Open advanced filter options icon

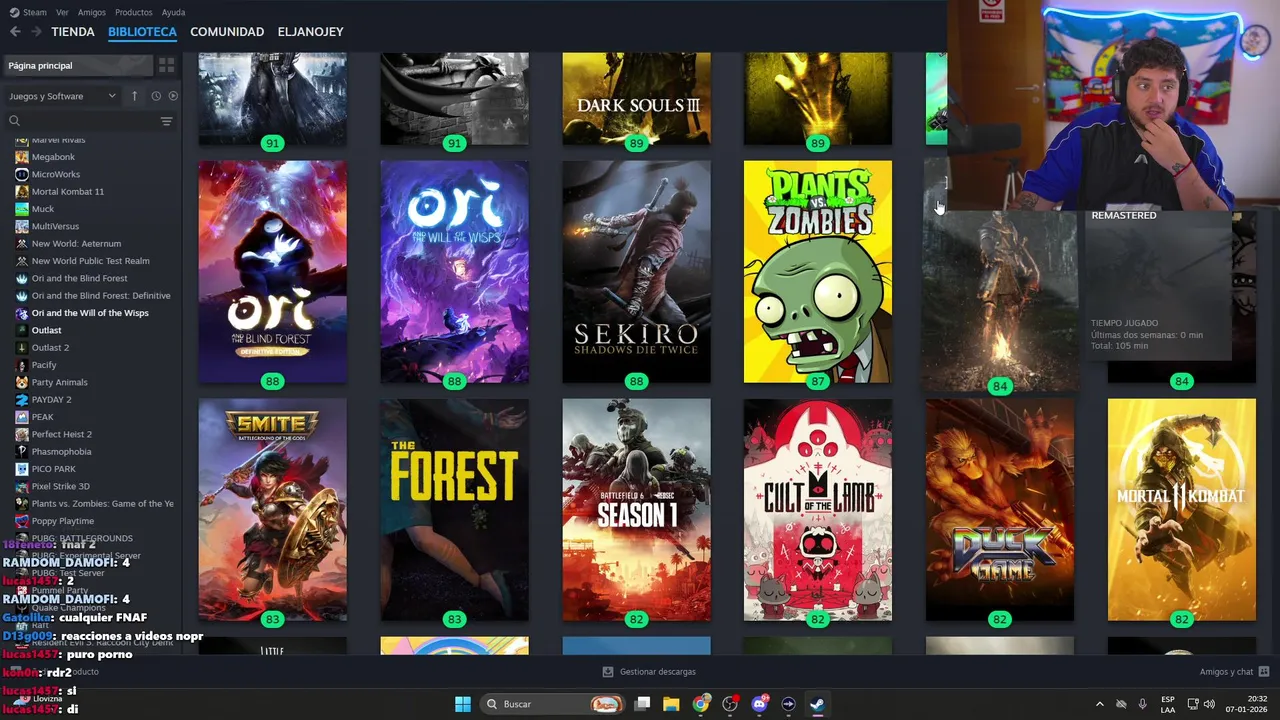[x=167, y=121]
